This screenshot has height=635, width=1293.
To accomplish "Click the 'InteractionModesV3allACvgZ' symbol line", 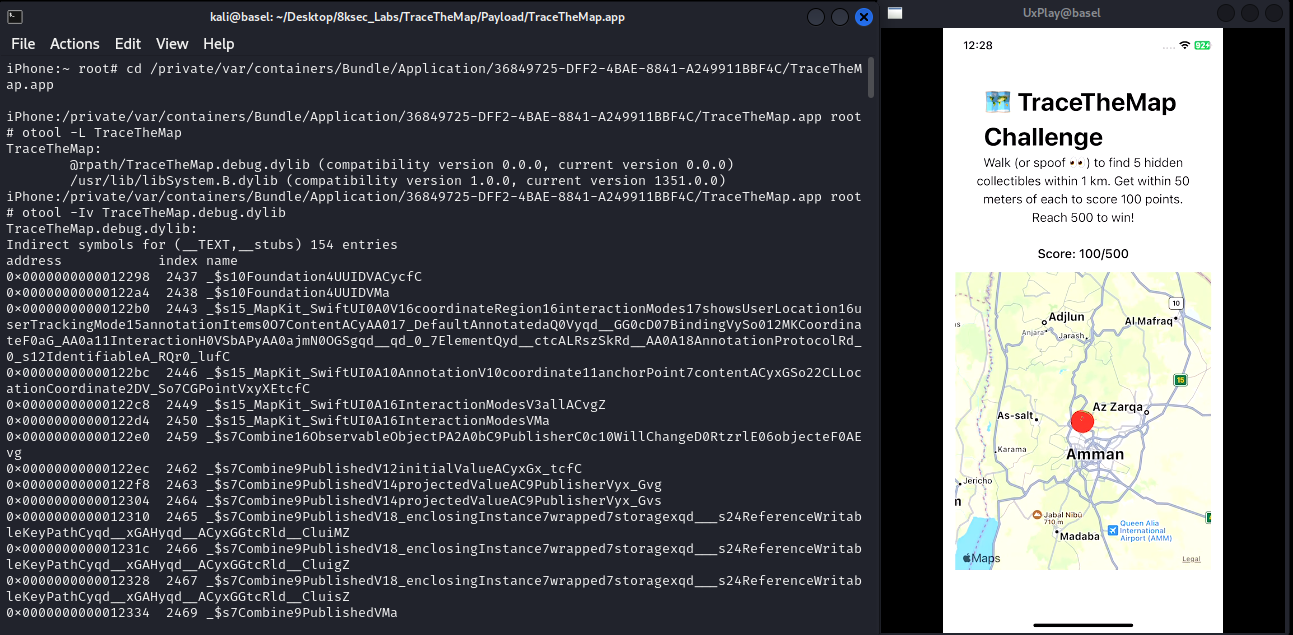I will [306, 405].
